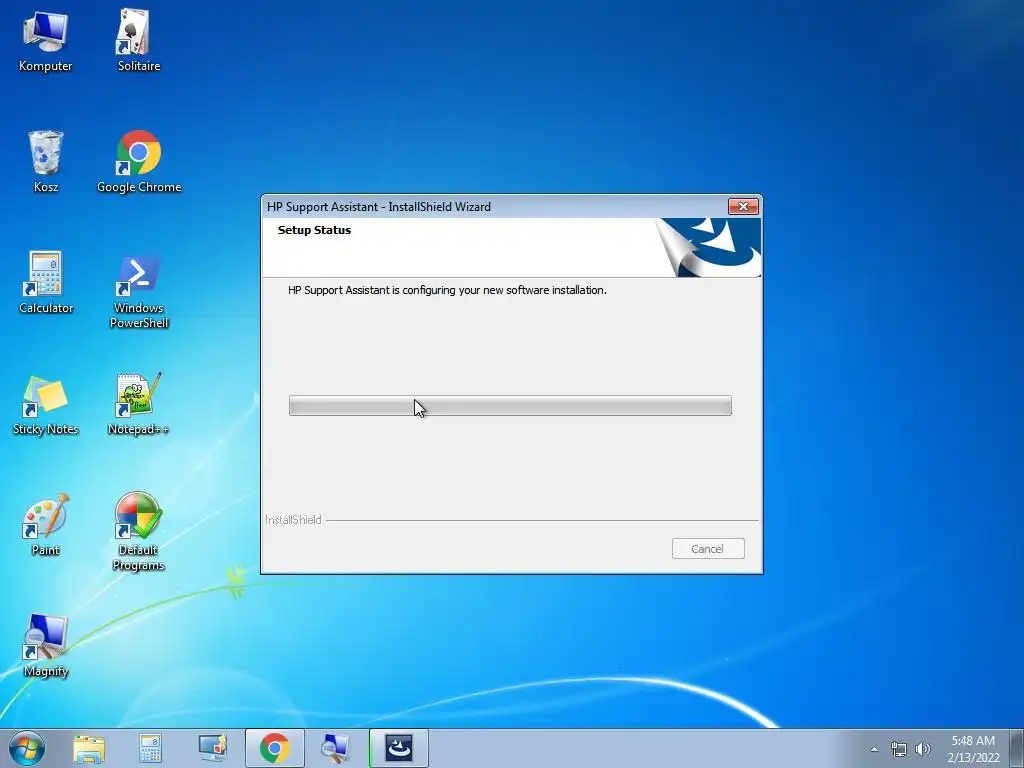
Task: Open the monitor personalization taskbar icon
Action: (213, 748)
